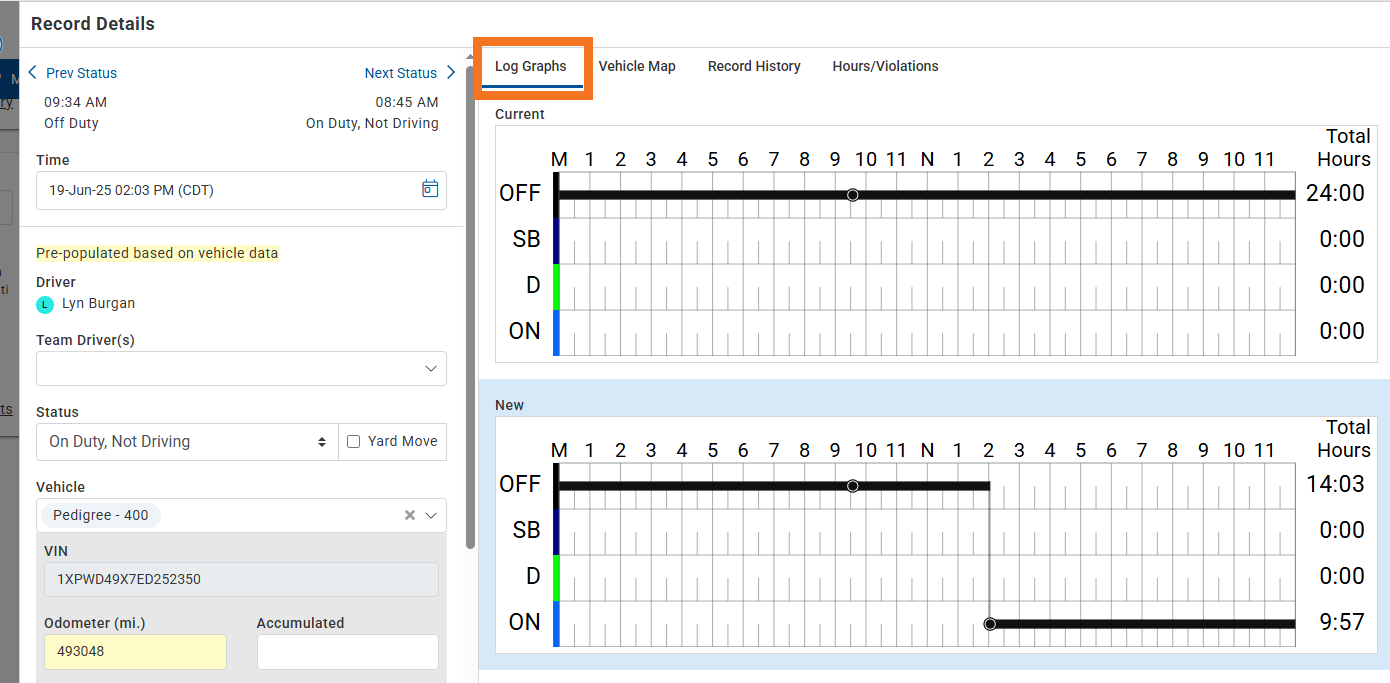Click the Lyn Burgan driver name

click(x=98, y=303)
